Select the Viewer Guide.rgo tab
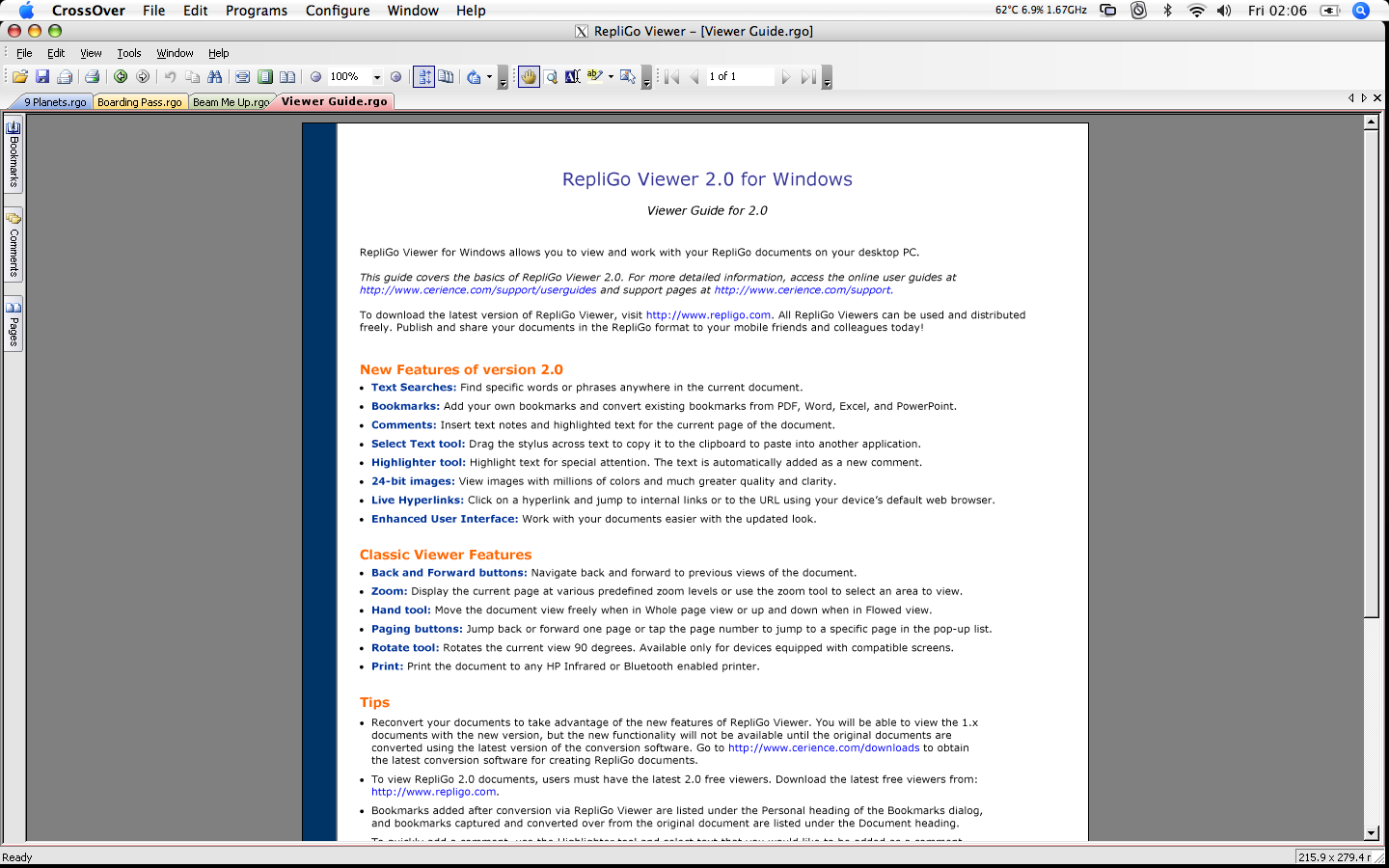The width and height of the screenshot is (1389, 868). [334, 100]
